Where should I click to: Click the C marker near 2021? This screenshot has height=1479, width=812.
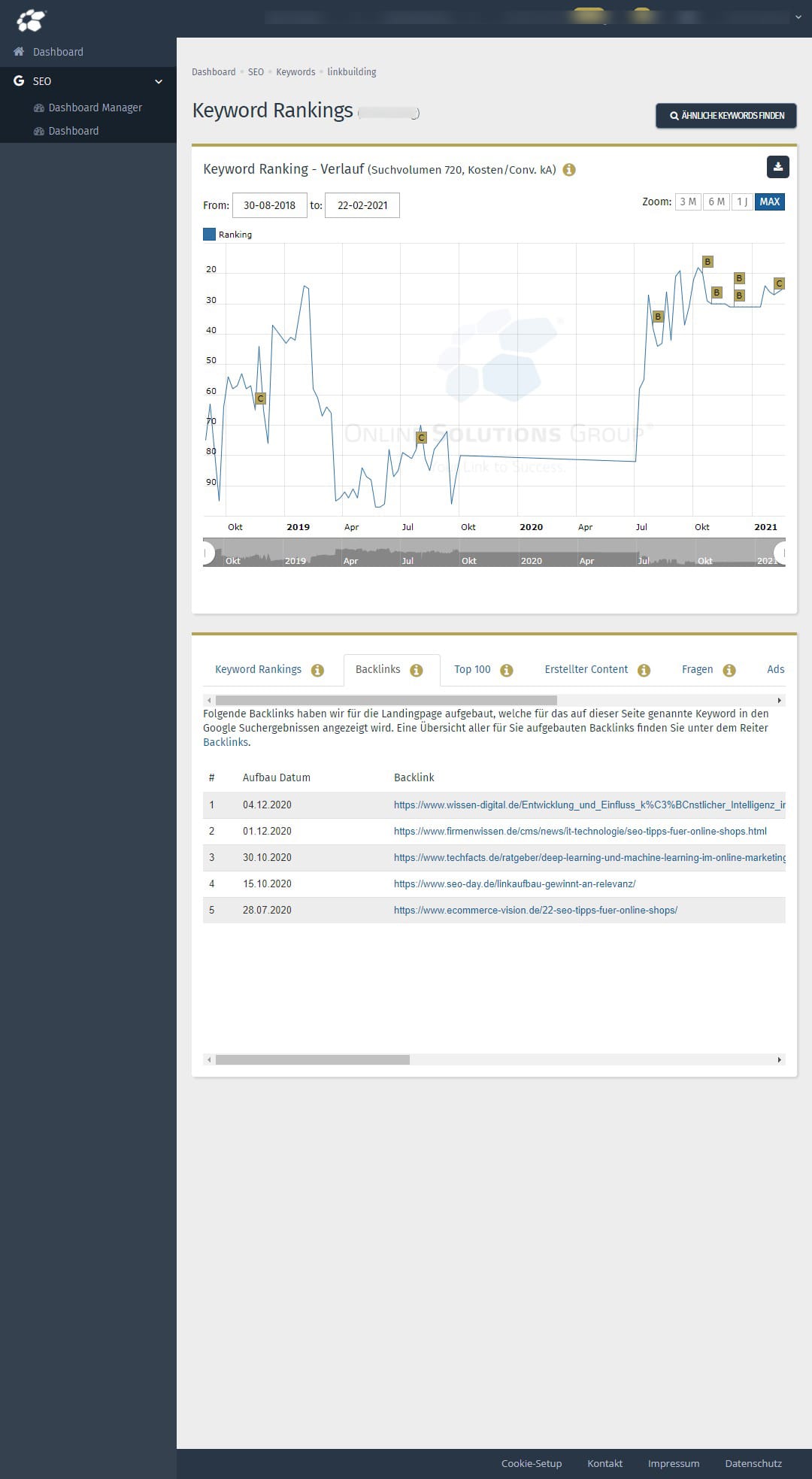[779, 283]
